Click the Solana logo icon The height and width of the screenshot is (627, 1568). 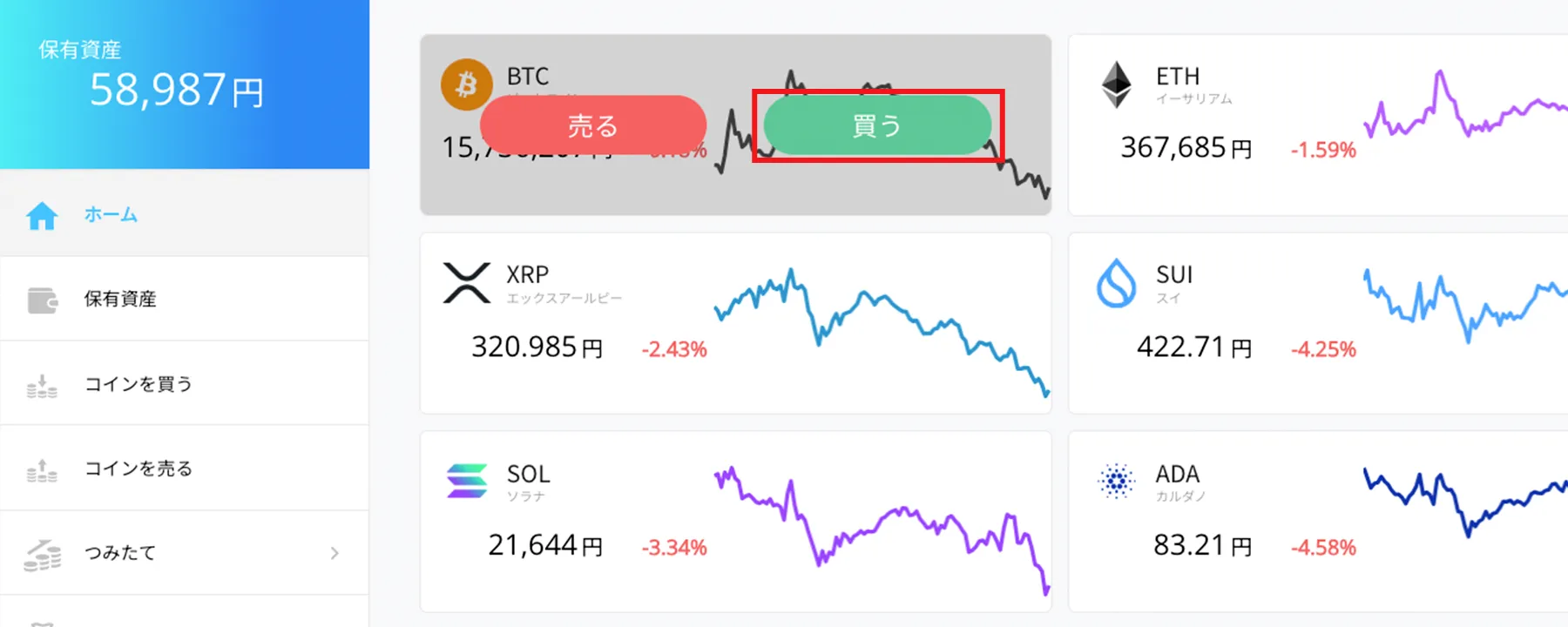pos(467,481)
